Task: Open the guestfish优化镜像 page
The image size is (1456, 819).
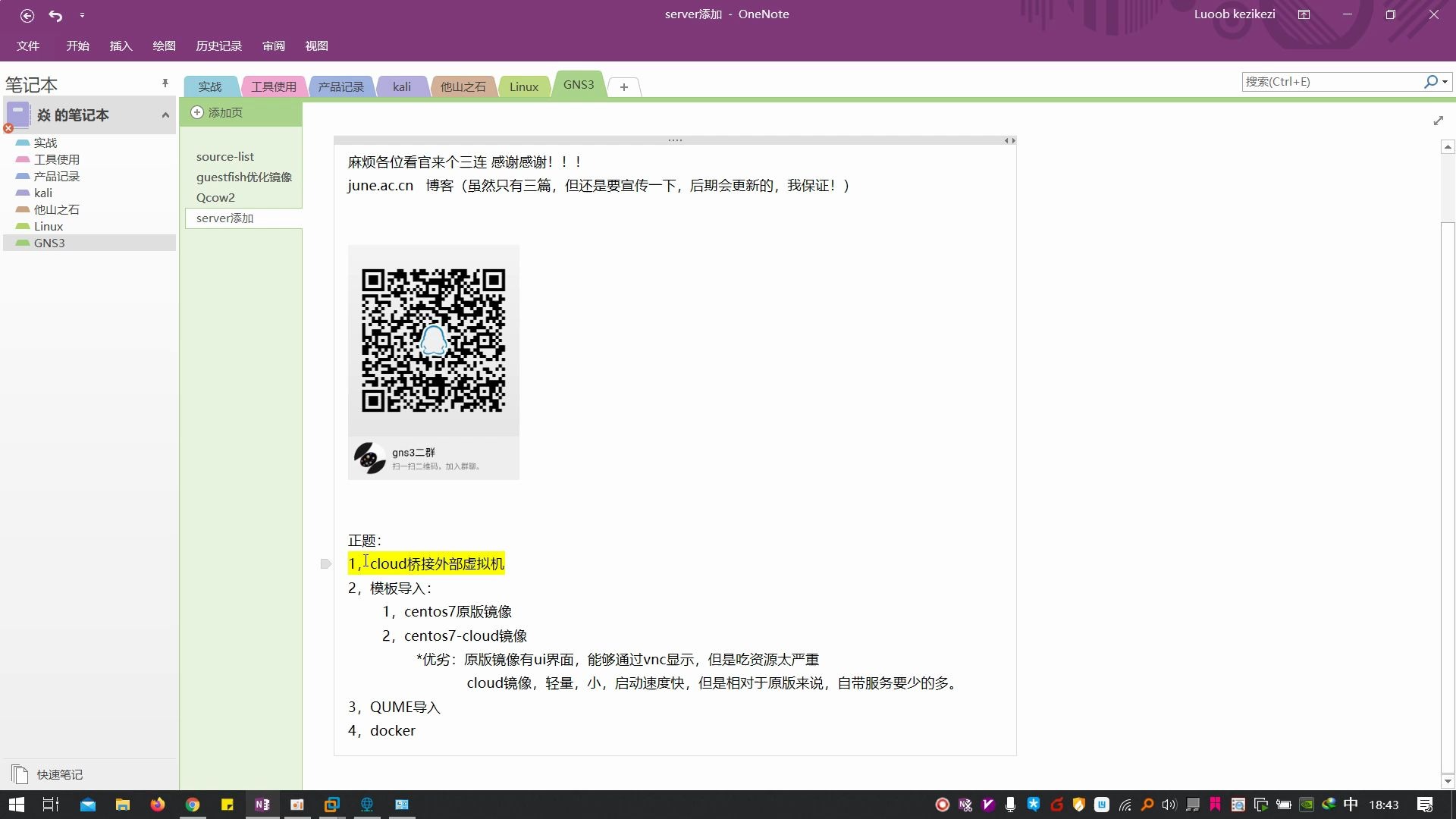Action: tap(243, 177)
